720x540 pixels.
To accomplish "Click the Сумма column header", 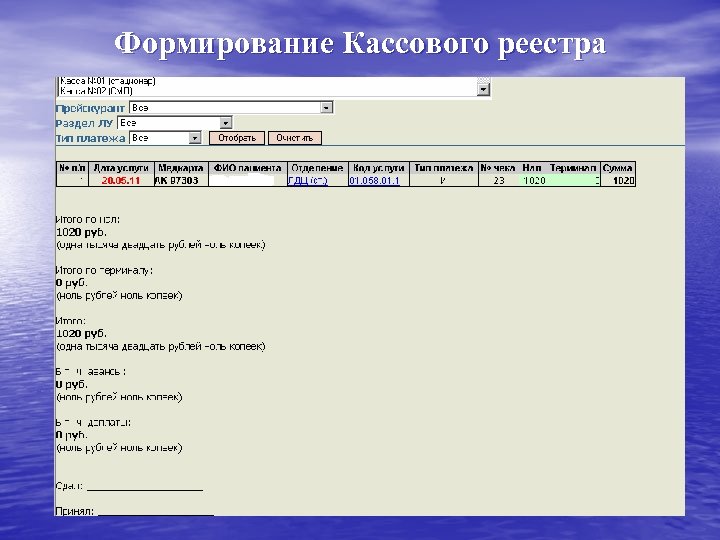I will tap(618, 168).
